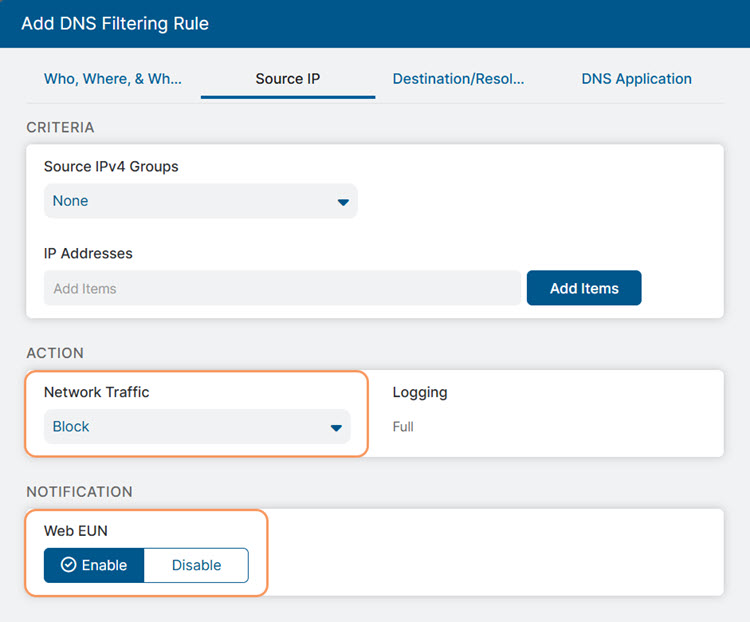Switch to the Who, Where, & When tab
This screenshot has width=750, height=622.
click(x=113, y=79)
